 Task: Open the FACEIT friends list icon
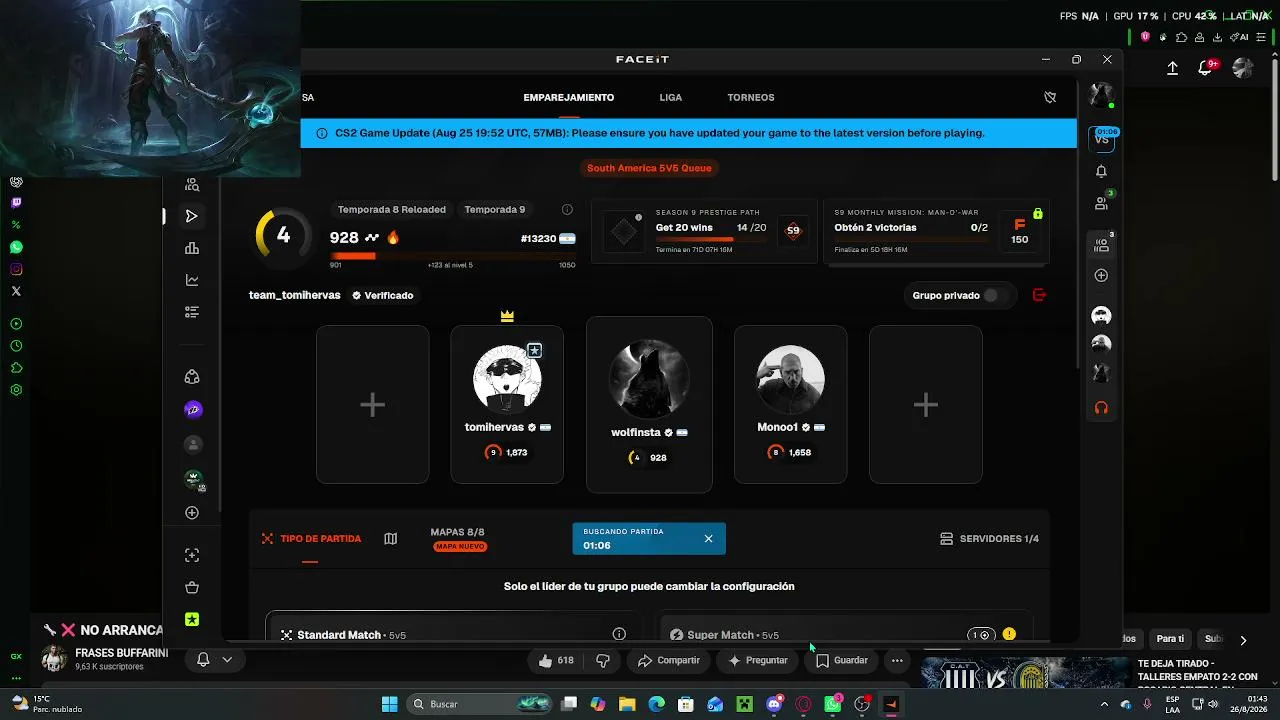pyautogui.click(x=1101, y=203)
